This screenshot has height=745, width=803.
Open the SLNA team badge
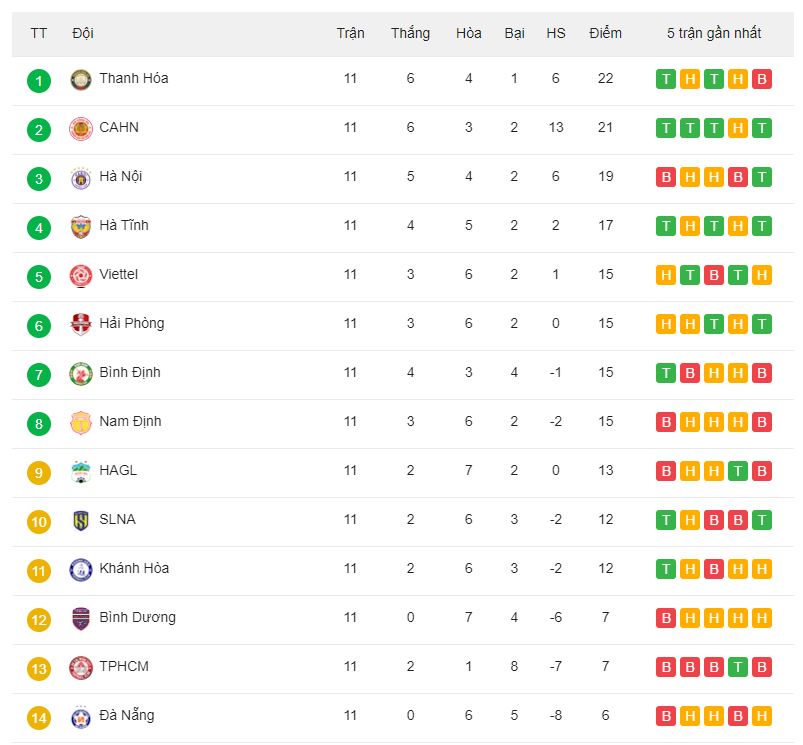coord(80,521)
